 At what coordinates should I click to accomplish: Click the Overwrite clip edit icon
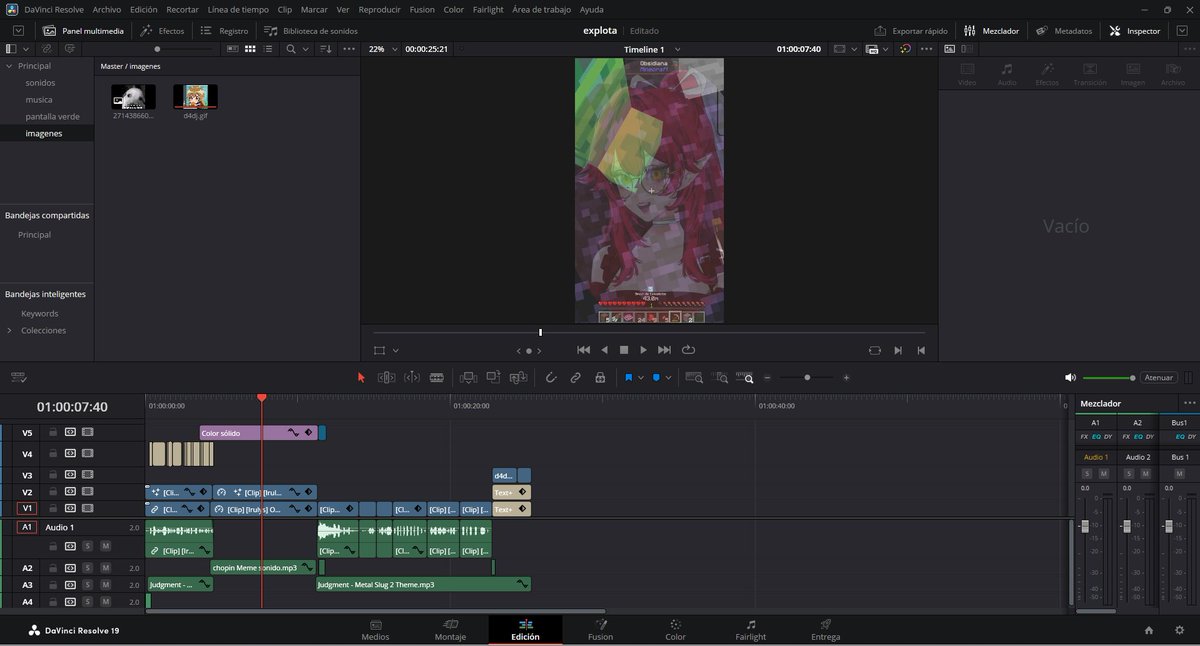493,377
